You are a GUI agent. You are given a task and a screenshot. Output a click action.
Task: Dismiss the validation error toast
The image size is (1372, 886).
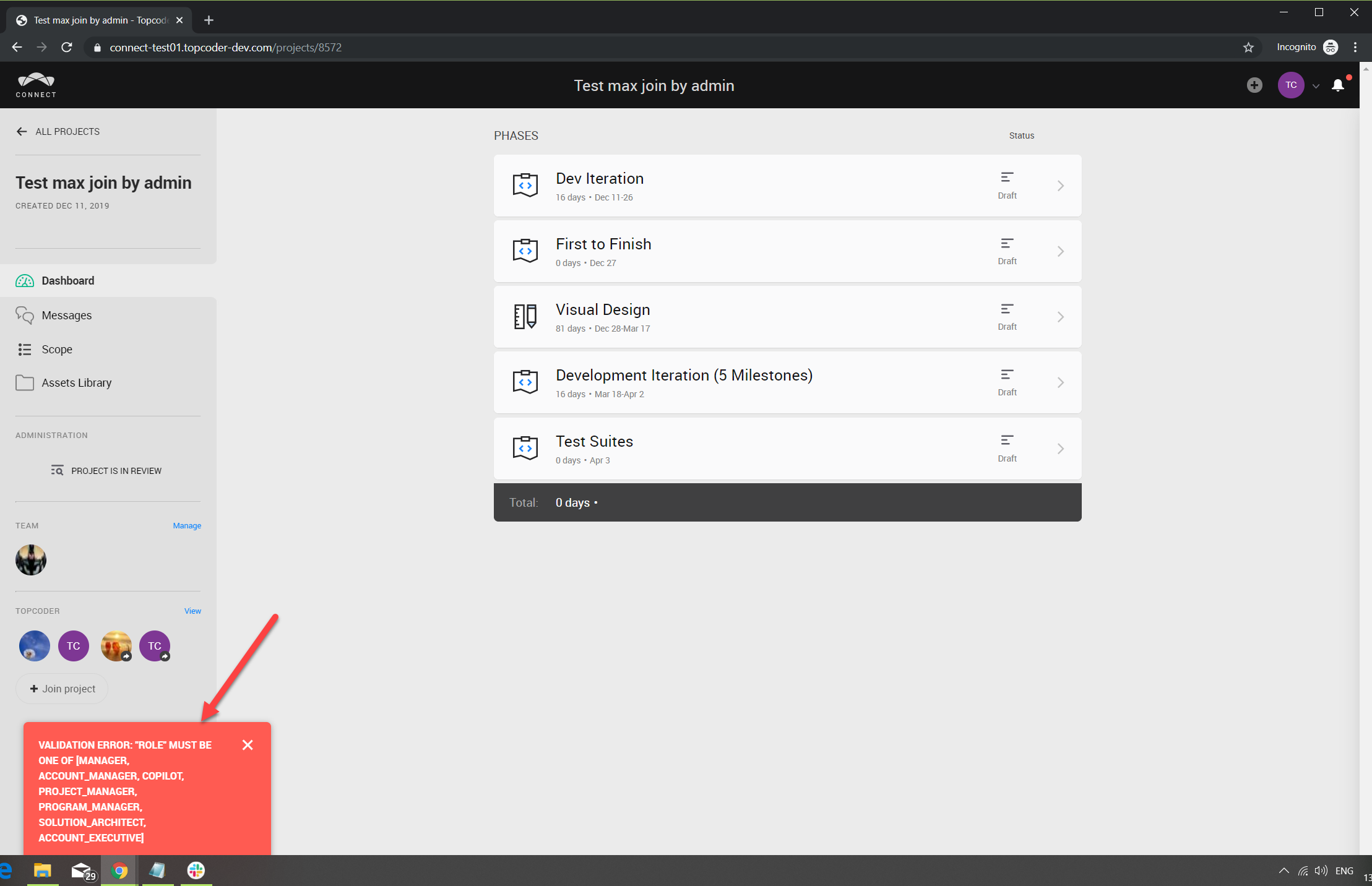tap(248, 745)
